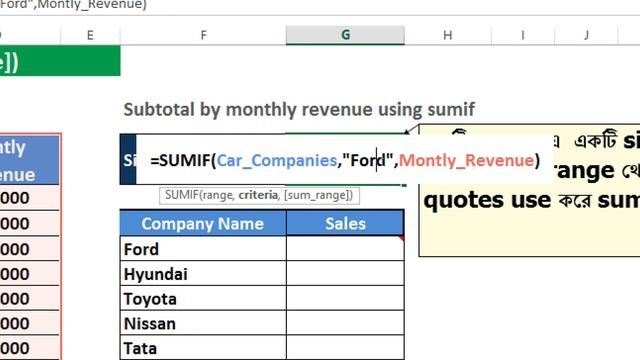Select the Tata company cell
Image resolution: width=640 pixels, height=360 pixels.
point(203,348)
